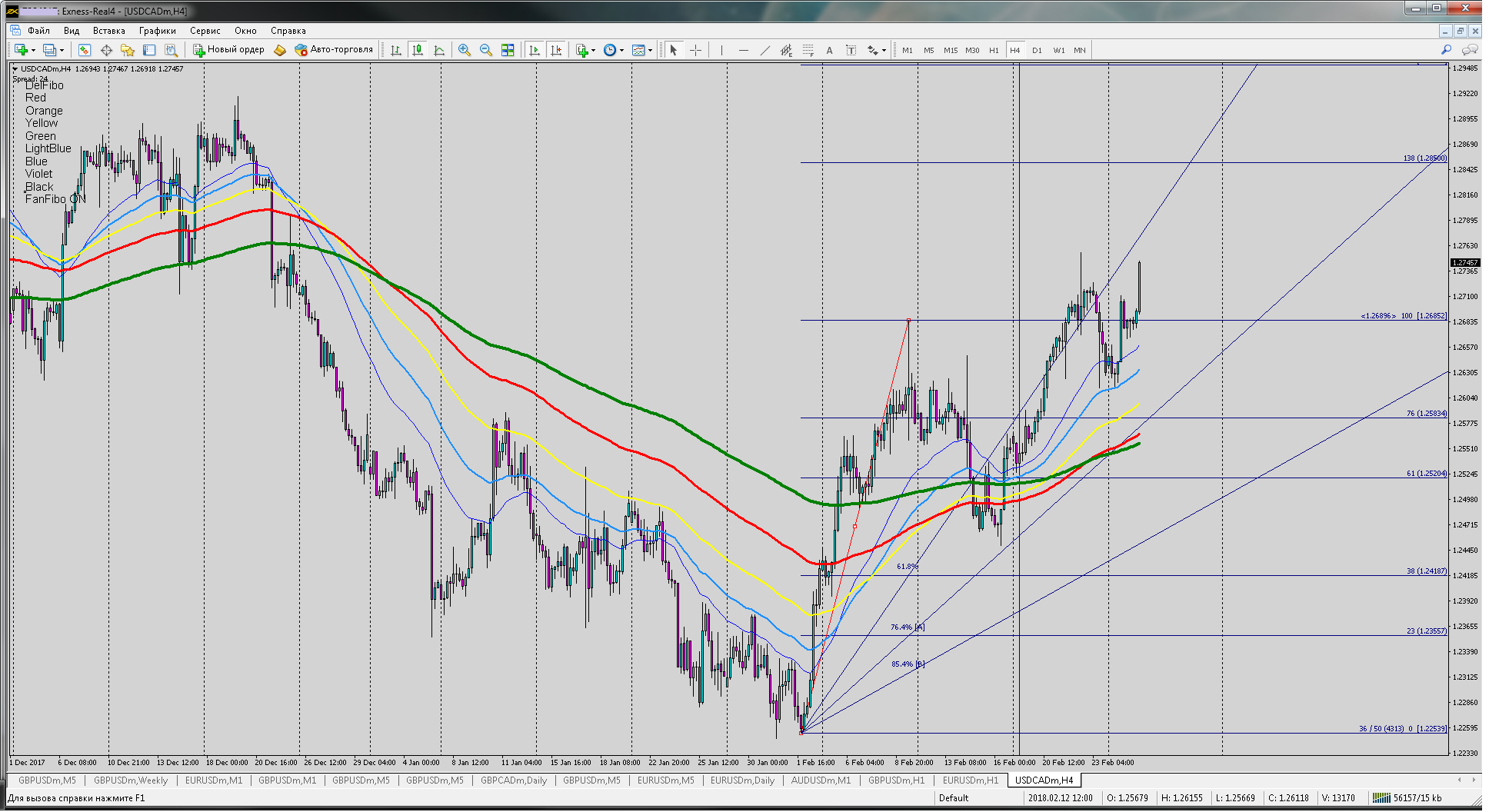Switch chart to Candlesticks mode
Screen dimensions: 1489x812
coord(417,50)
